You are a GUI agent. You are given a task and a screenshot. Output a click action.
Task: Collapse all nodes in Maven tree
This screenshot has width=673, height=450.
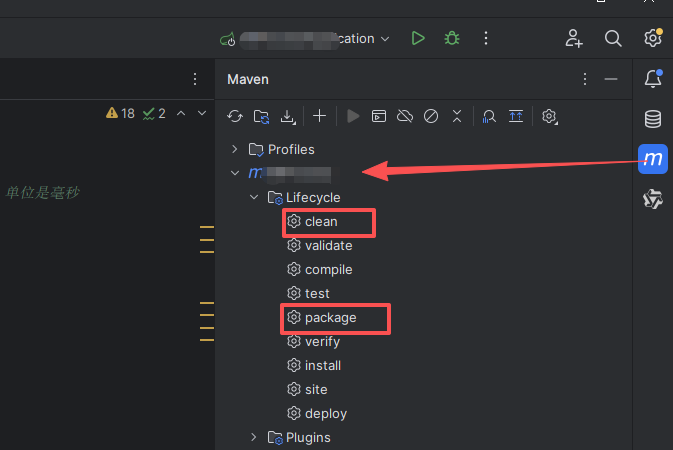click(457, 116)
